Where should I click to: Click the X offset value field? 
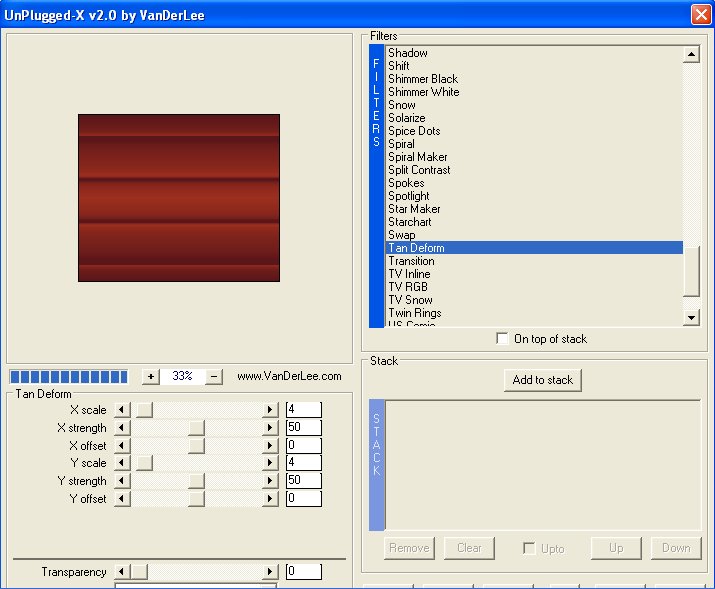coord(304,445)
